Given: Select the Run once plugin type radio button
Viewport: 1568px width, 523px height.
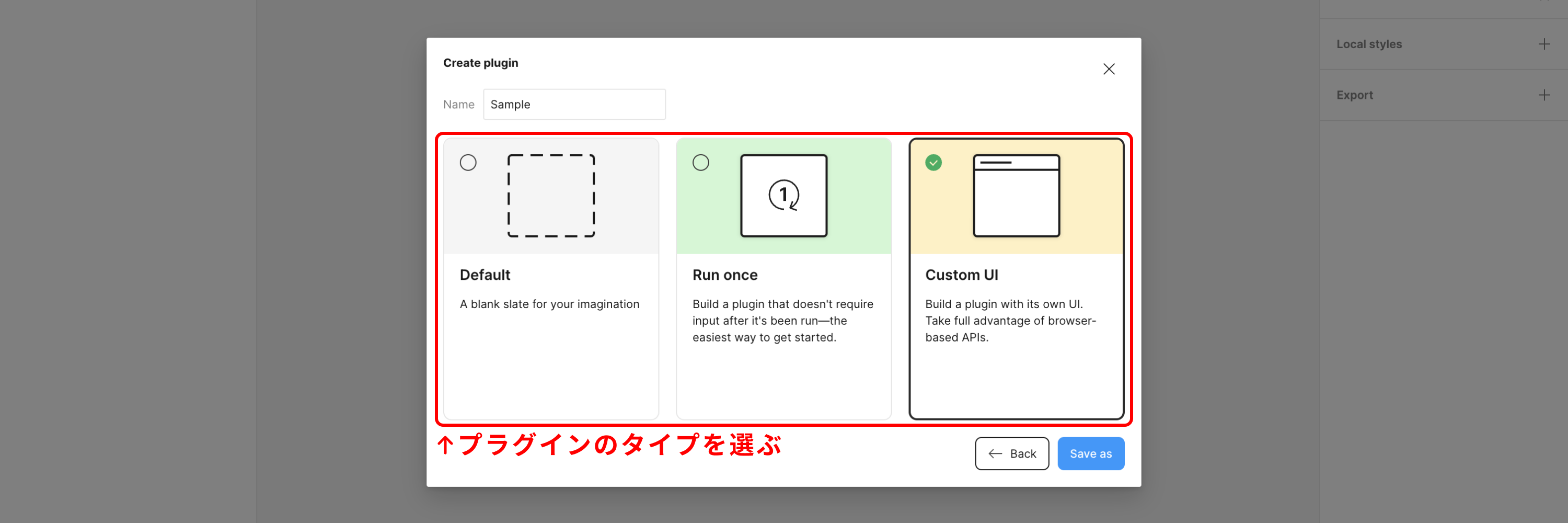Looking at the screenshot, I should [x=700, y=162].
